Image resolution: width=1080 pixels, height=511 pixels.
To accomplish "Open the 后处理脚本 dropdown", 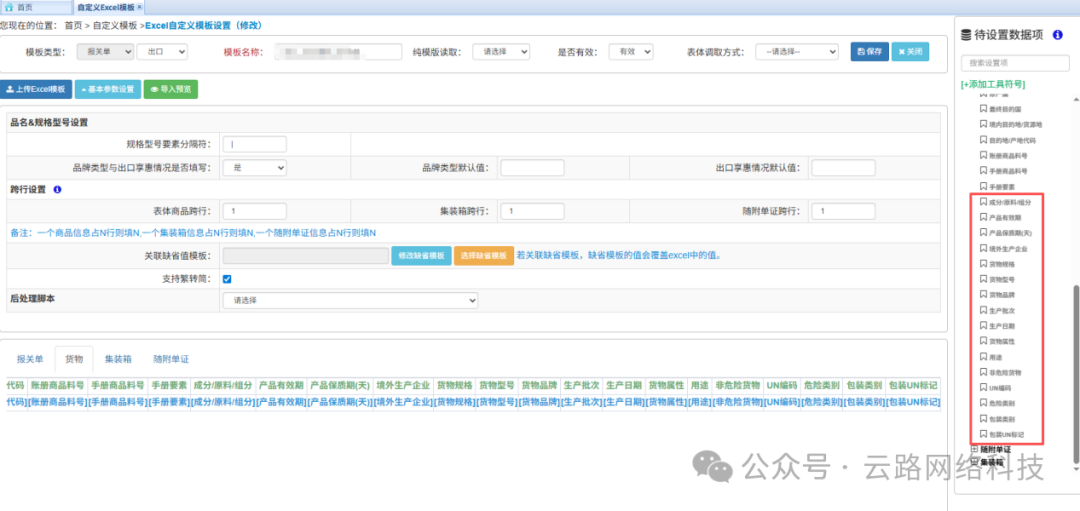I will (350, 300).
